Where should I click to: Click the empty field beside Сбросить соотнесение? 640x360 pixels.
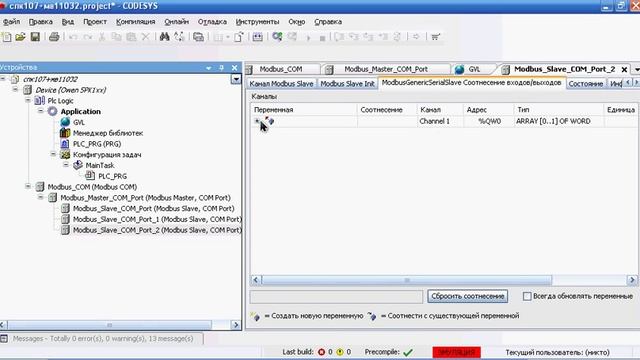tap(336, 297)
